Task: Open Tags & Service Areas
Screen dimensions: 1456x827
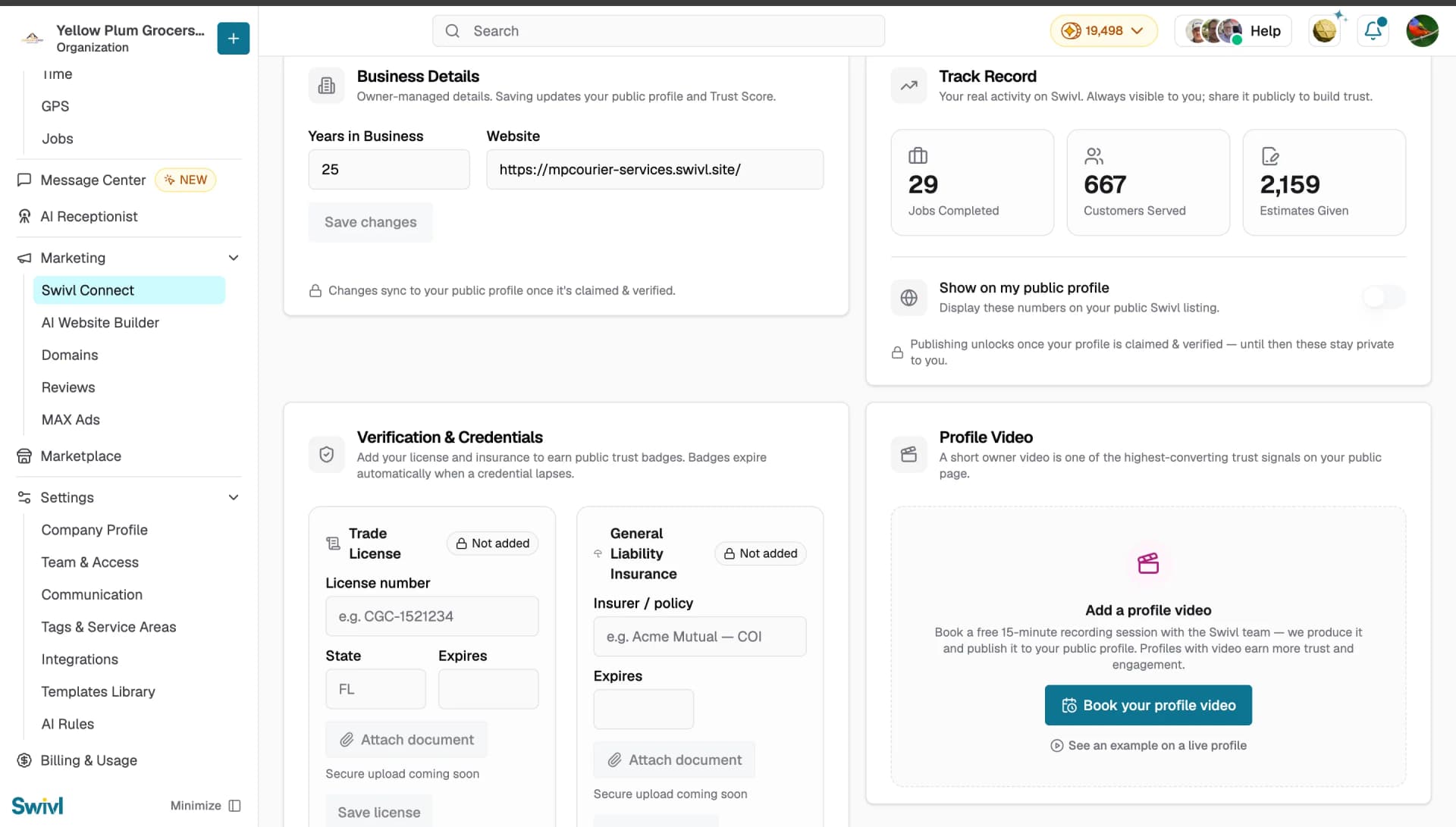Action: coord(108,627)
